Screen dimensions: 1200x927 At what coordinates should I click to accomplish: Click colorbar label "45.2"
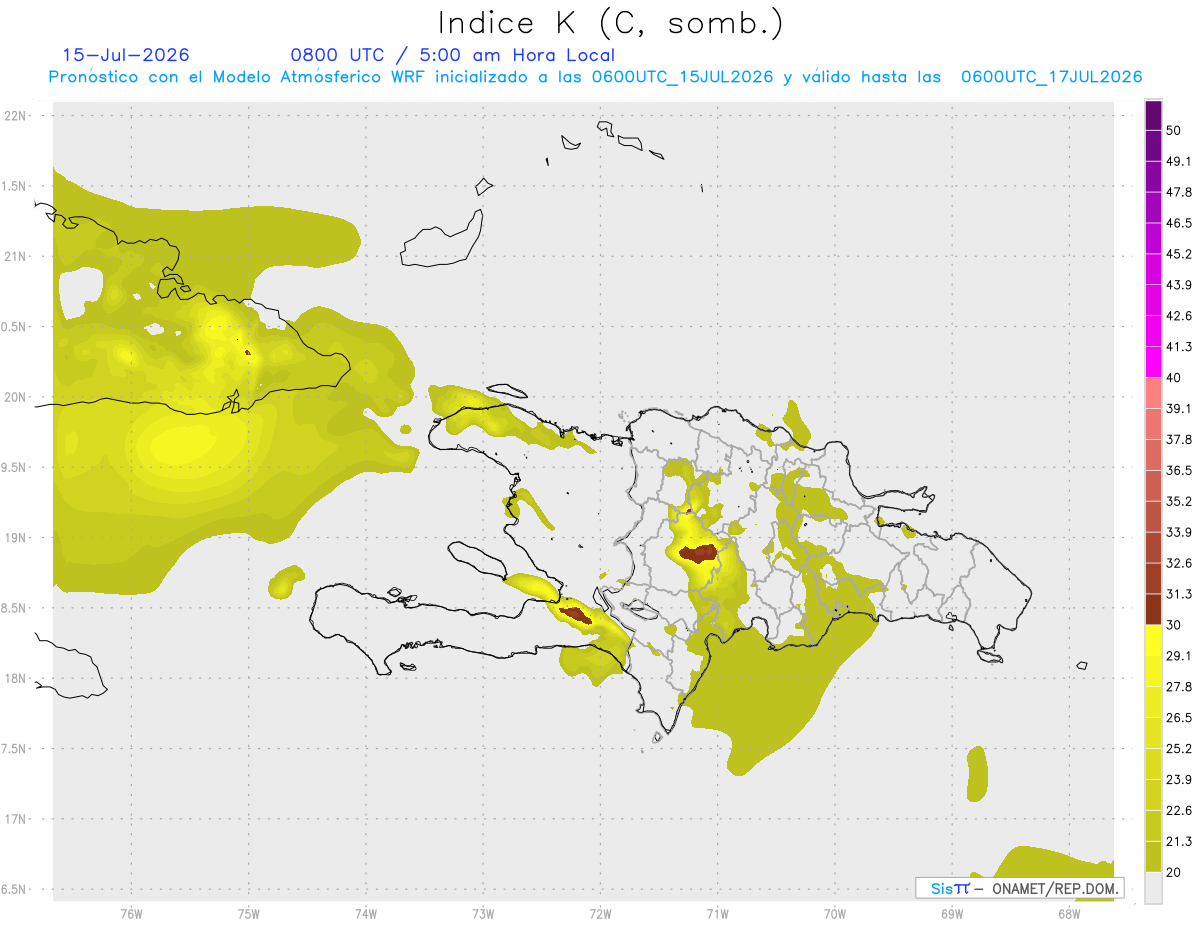(1179, 254)
